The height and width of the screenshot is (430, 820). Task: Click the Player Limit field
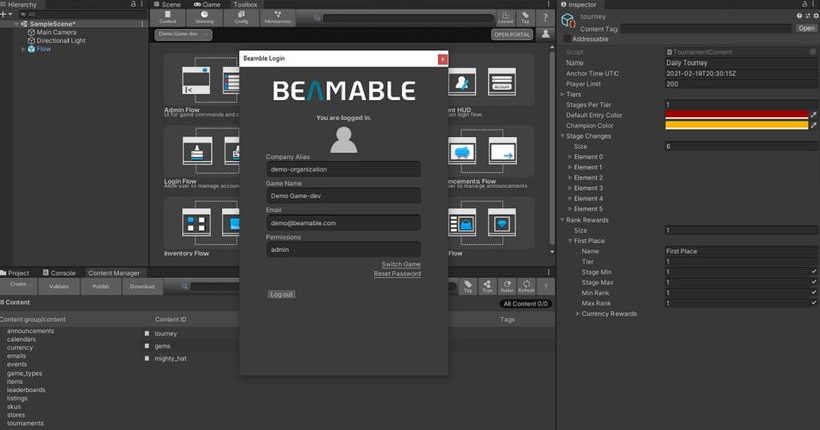click(x=741, y=84)
